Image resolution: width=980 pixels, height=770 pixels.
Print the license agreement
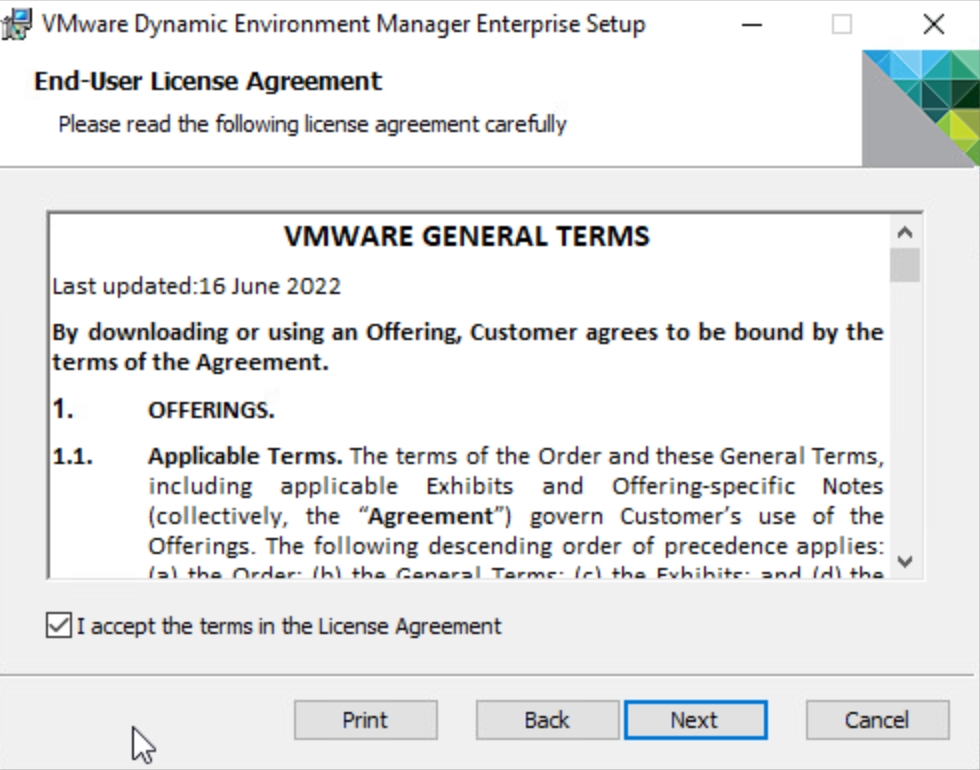[365, 720]
